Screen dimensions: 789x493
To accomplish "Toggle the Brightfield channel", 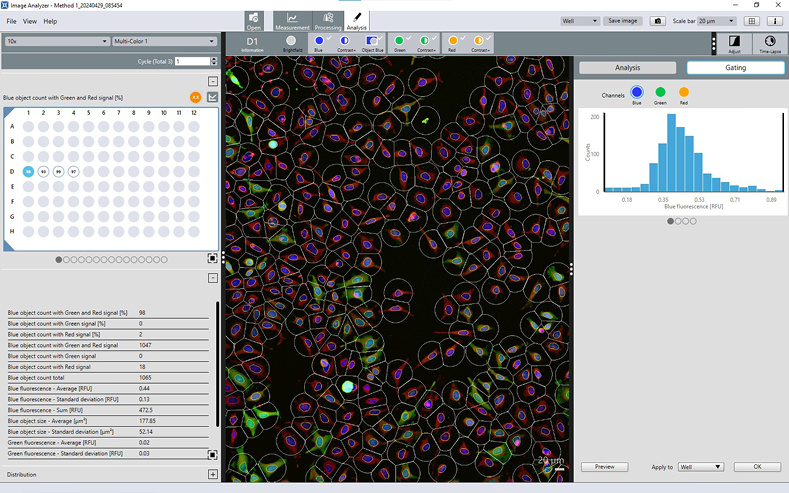I will coord(291,42).
